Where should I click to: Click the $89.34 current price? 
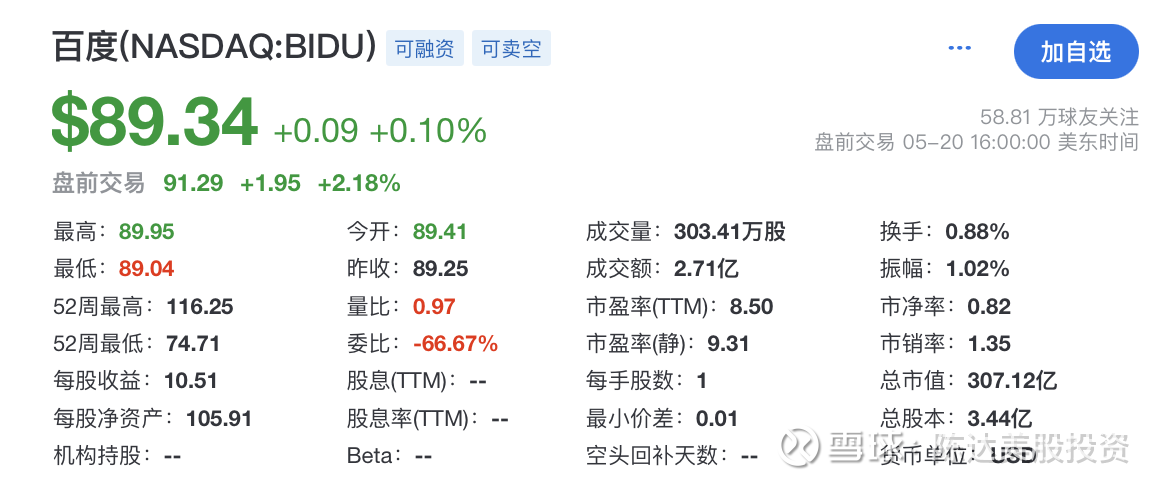click(155, 123)
